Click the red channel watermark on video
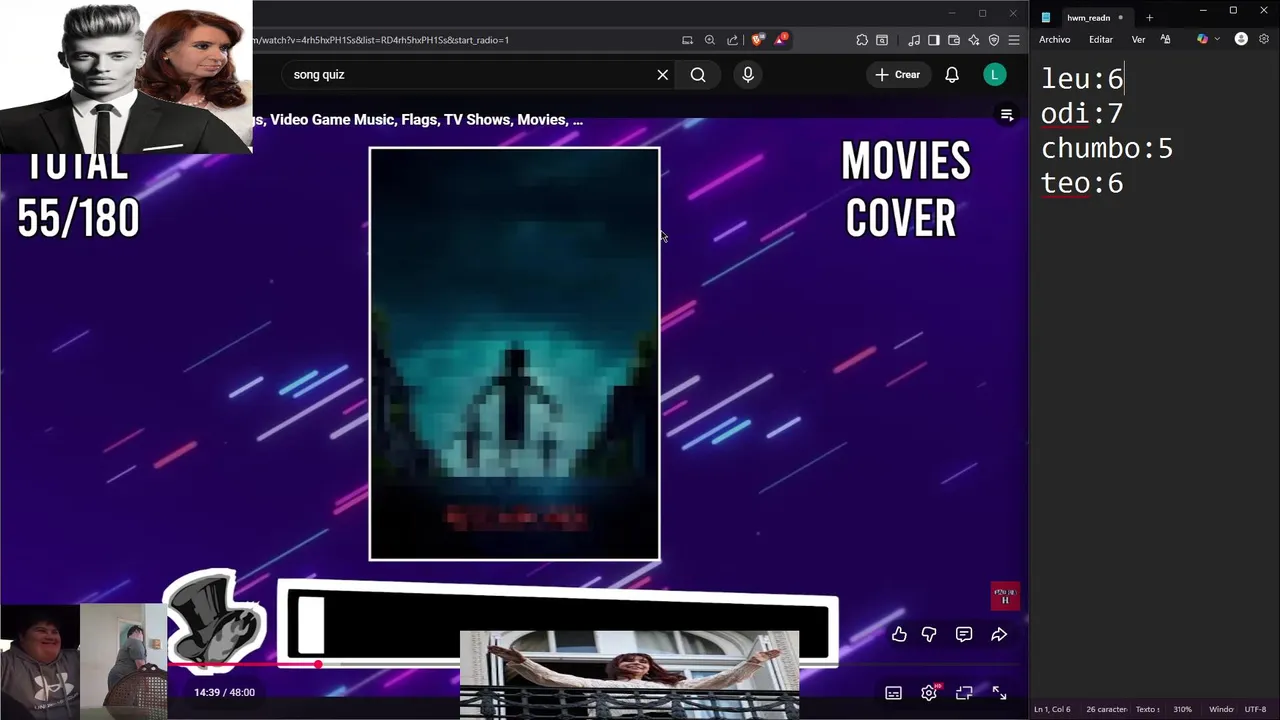The height and width of the screenshot is (720, 1280). (1005, 596)
